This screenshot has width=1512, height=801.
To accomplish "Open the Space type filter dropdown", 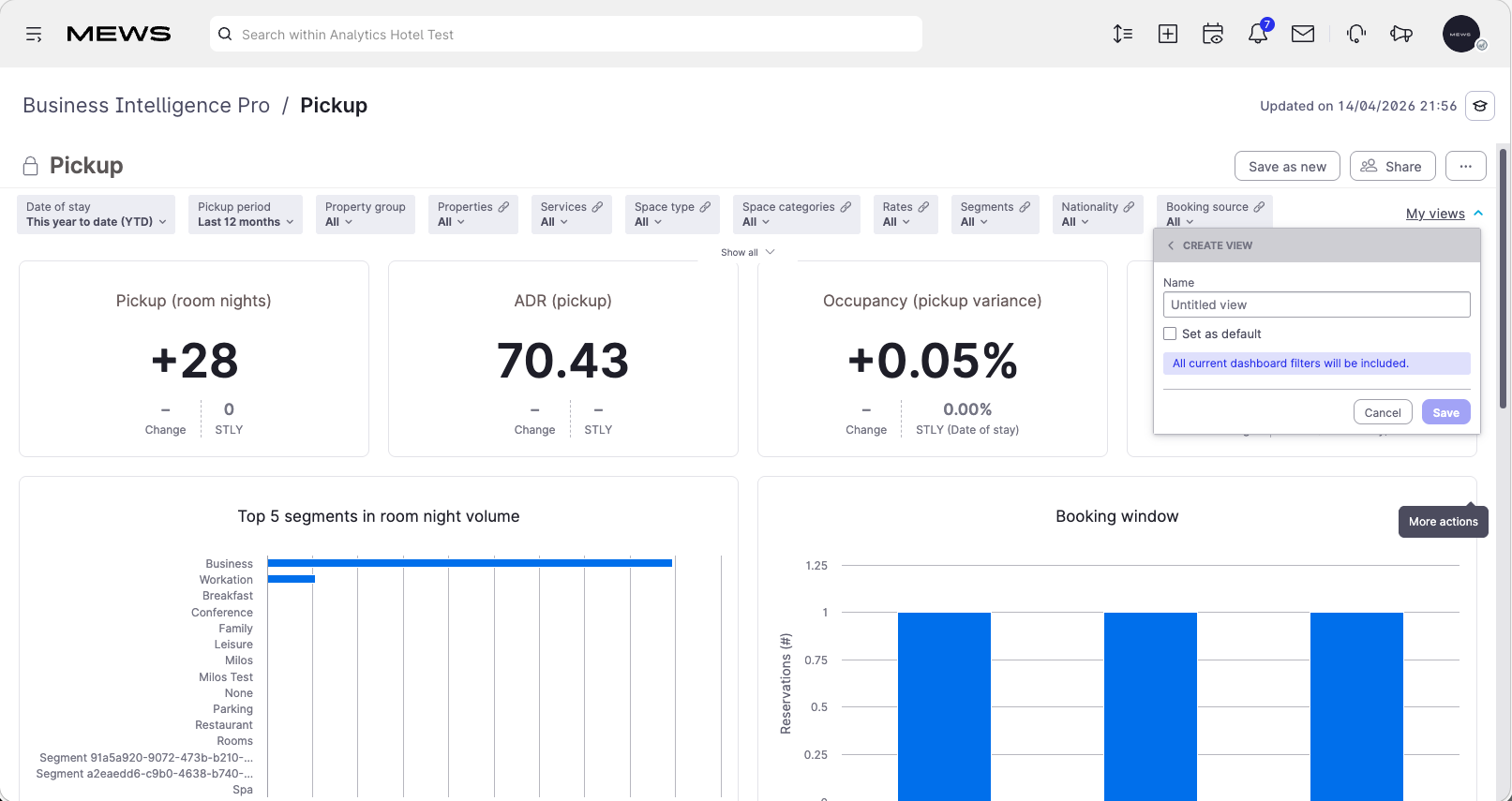I will coord(672,215).
